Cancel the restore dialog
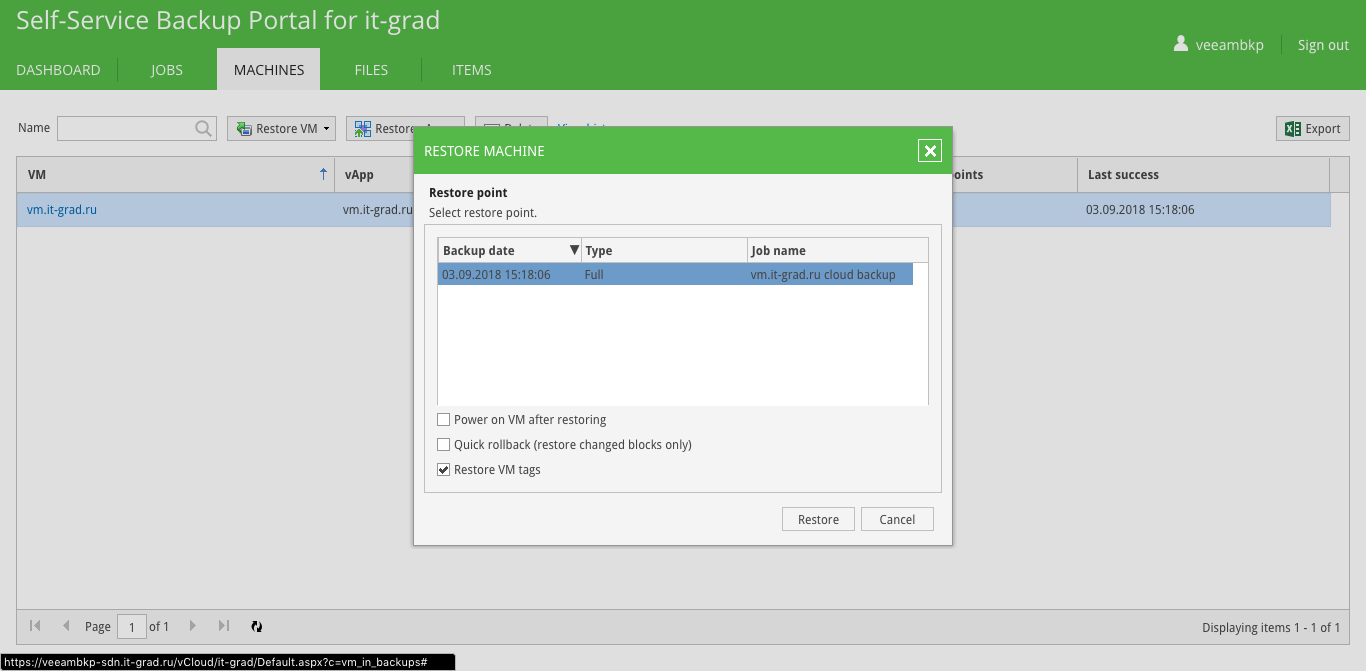Viewport: 1366px width, 671px height. (x=897, y=519)
